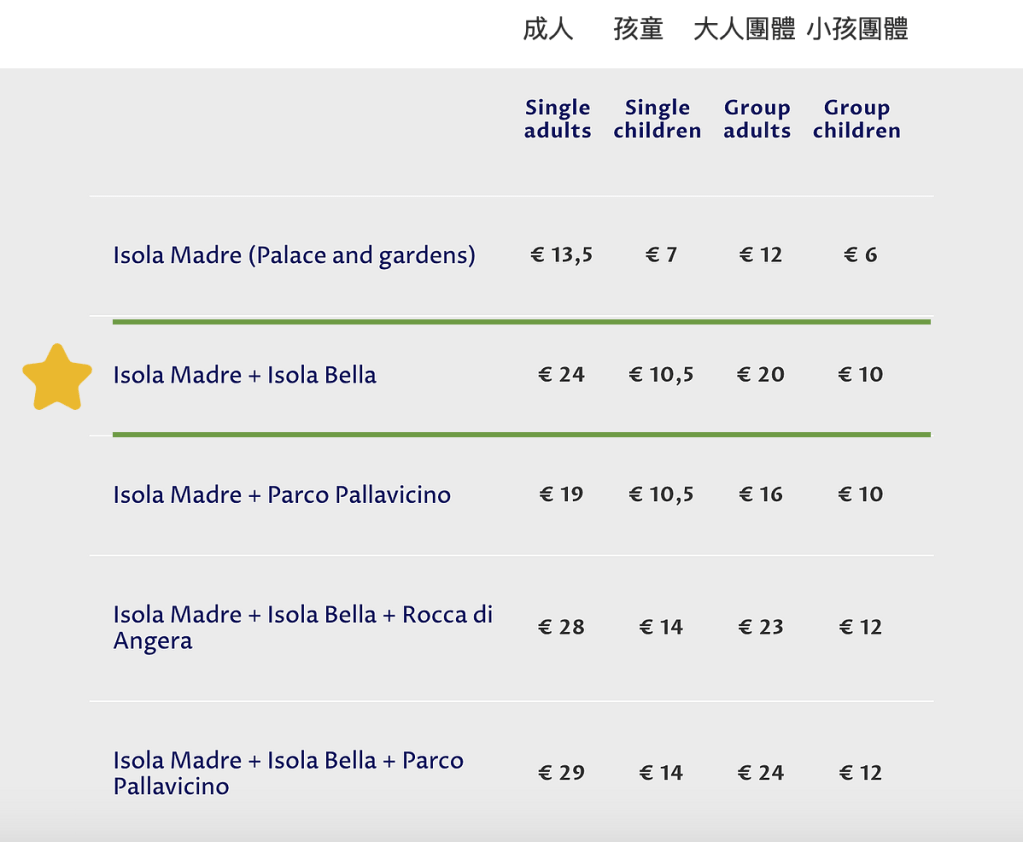The image size is (1023, 842).
Task: Click the 小孩團體 label
Action: click(x=857, y=29)
